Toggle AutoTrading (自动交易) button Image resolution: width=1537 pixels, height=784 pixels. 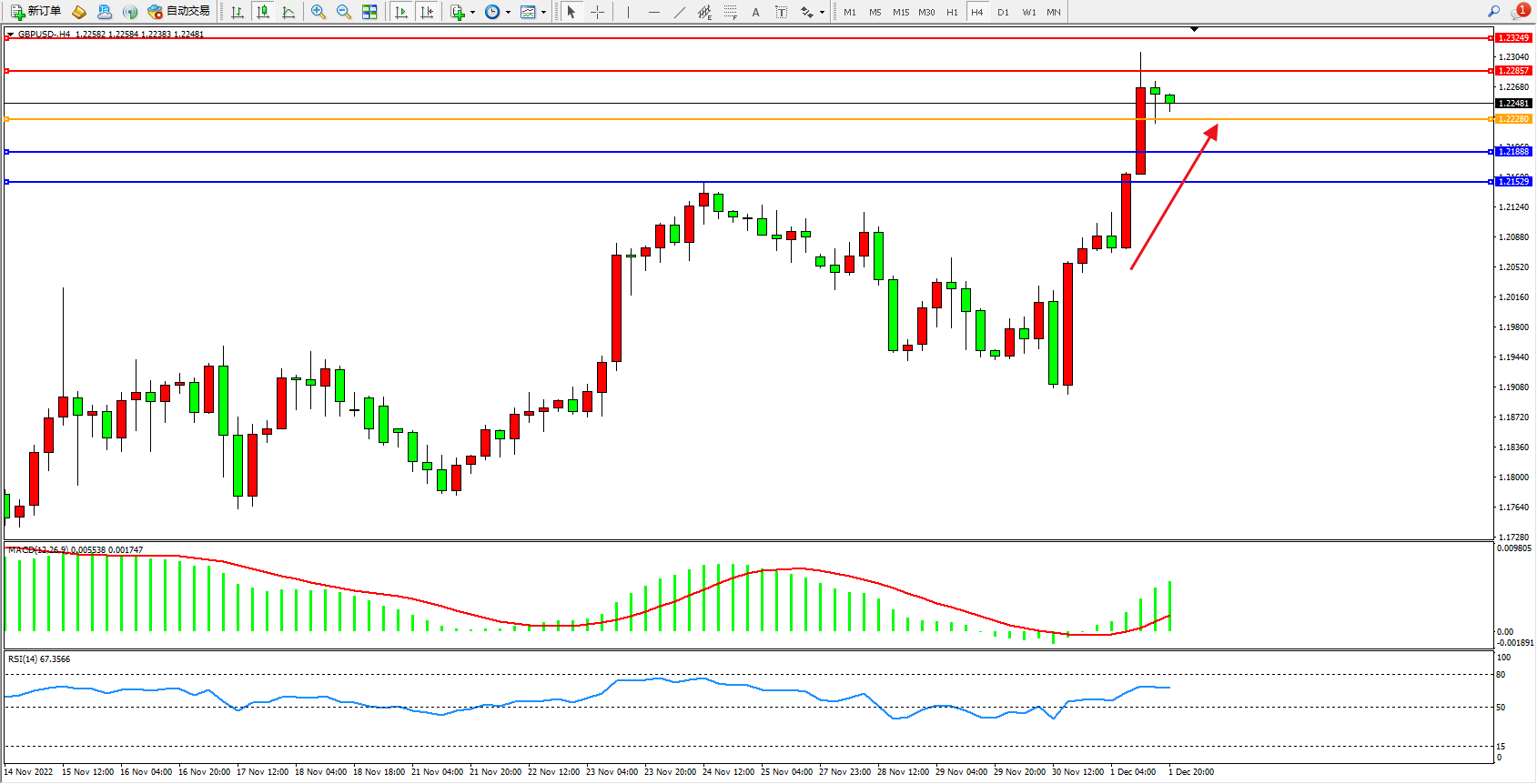click(179, 12)
